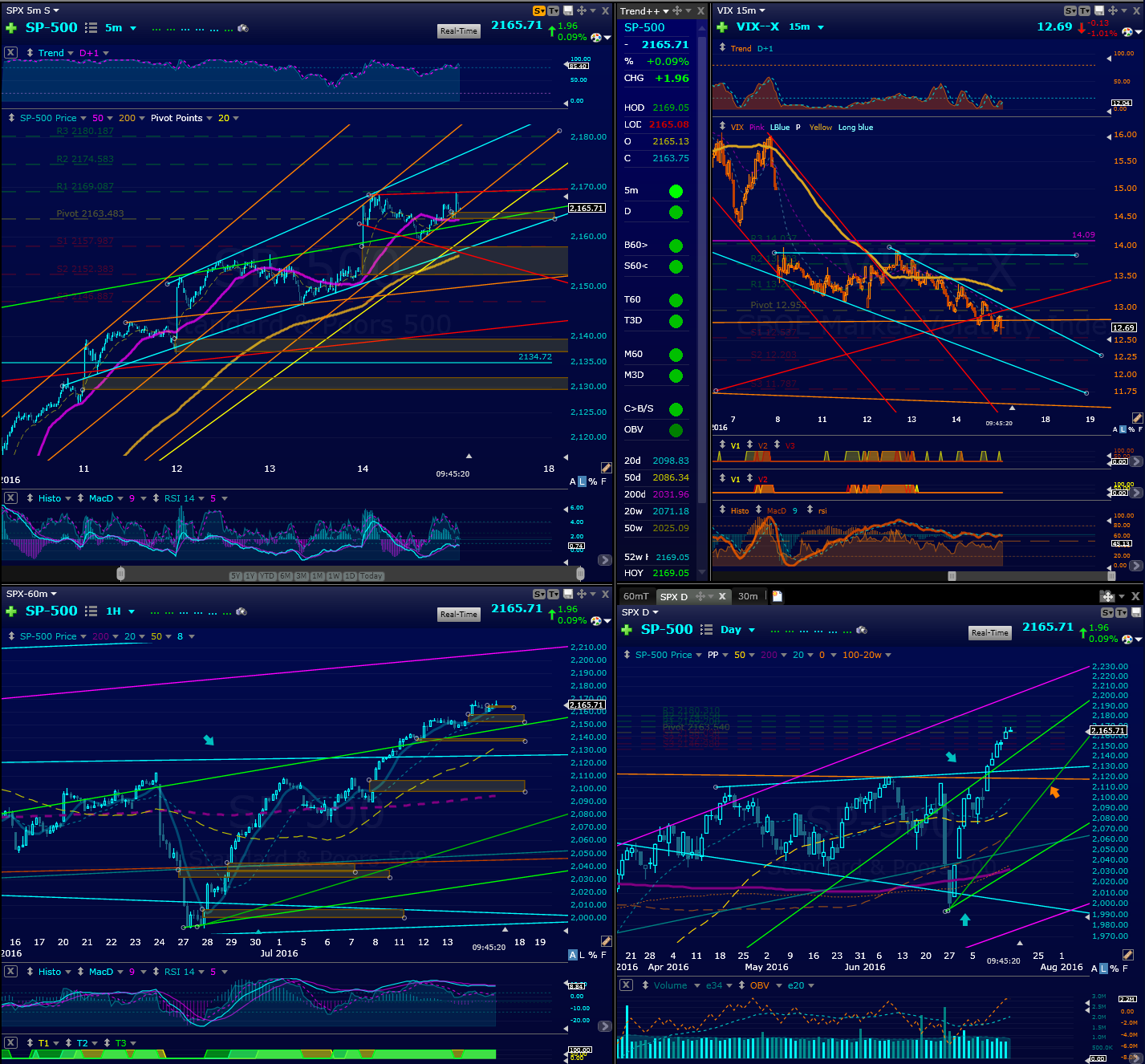The width and height of the screenshot is (1145, 1064).
Task: Select pencil drawing tool on SPX 5m chart
Action: [606, 468]
